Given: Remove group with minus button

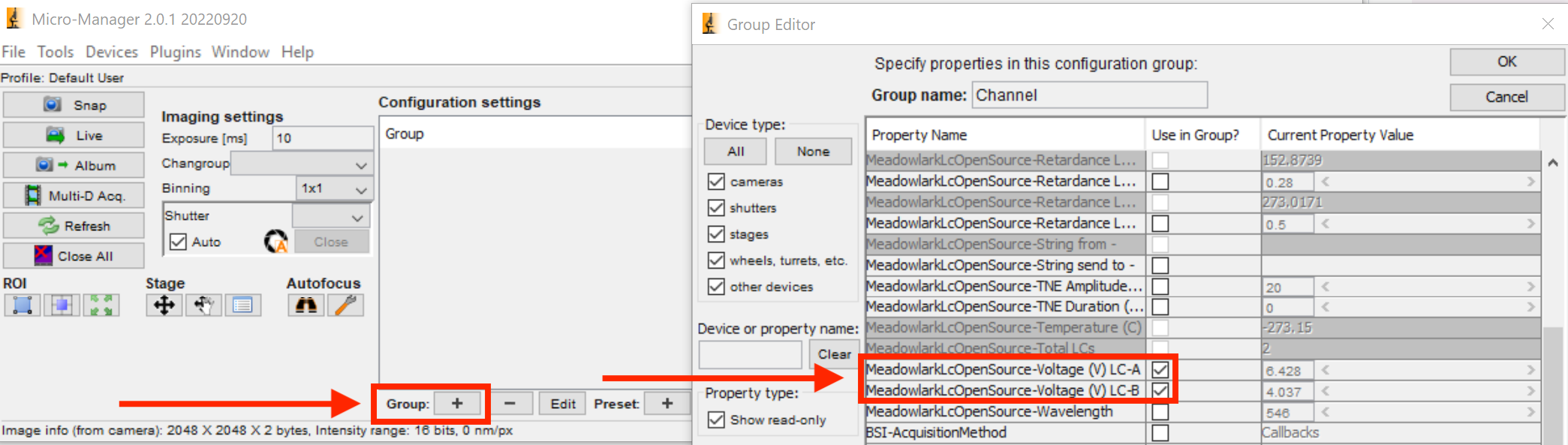Looking at the screenshot, I should click(x=510, y=404).
